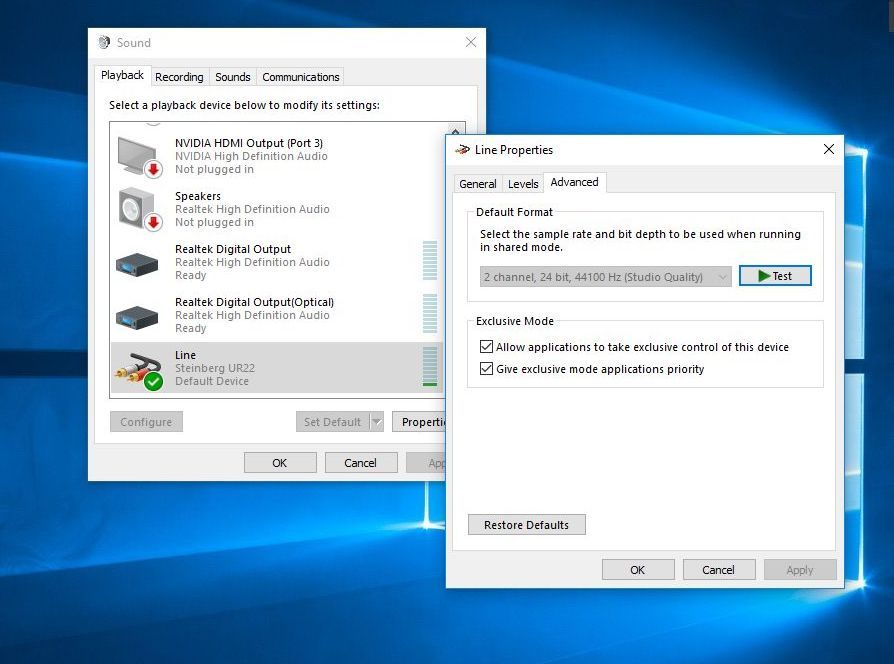Click the NVIDIA HDMI Output monitor icon

pyautogui.click(x=139, y=156)
